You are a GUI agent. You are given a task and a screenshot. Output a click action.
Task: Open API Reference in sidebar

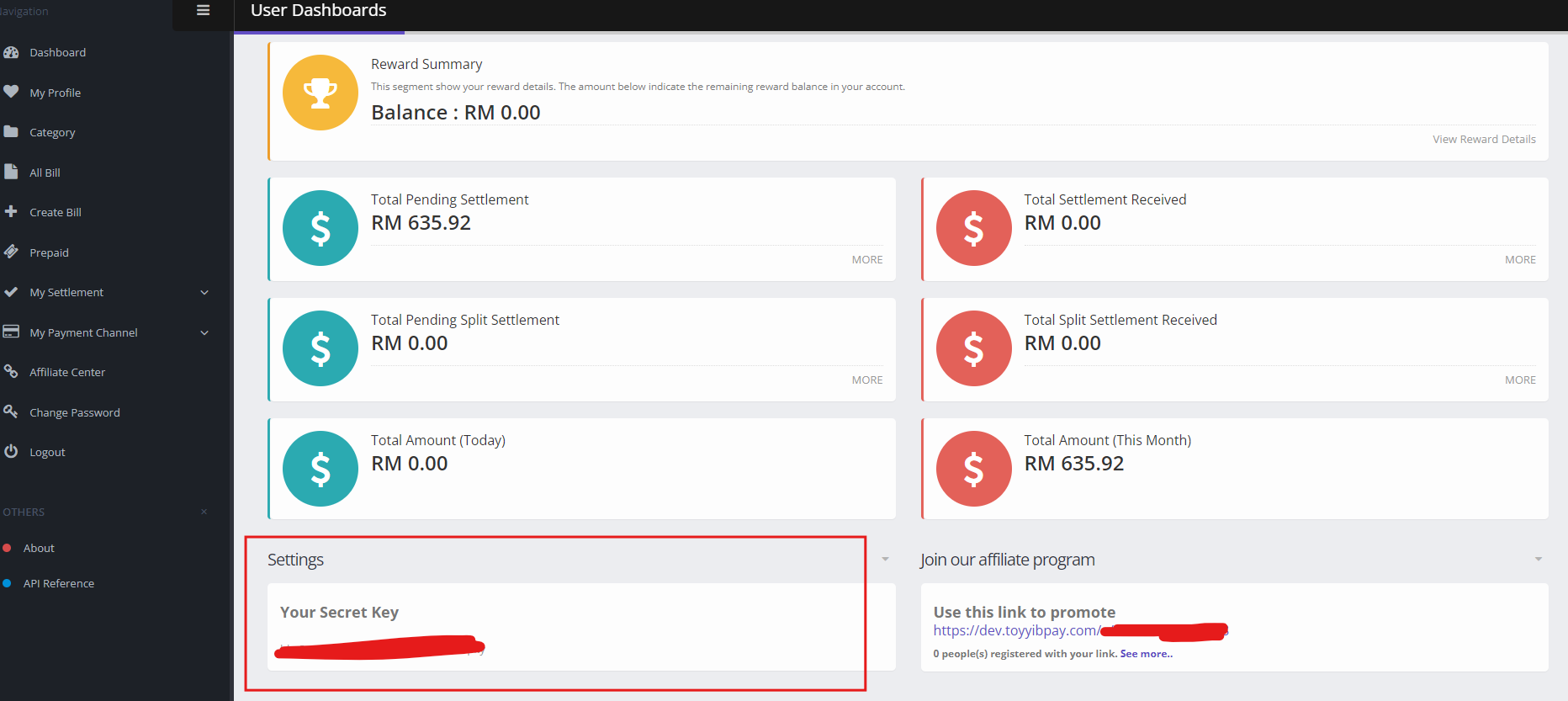58,583
